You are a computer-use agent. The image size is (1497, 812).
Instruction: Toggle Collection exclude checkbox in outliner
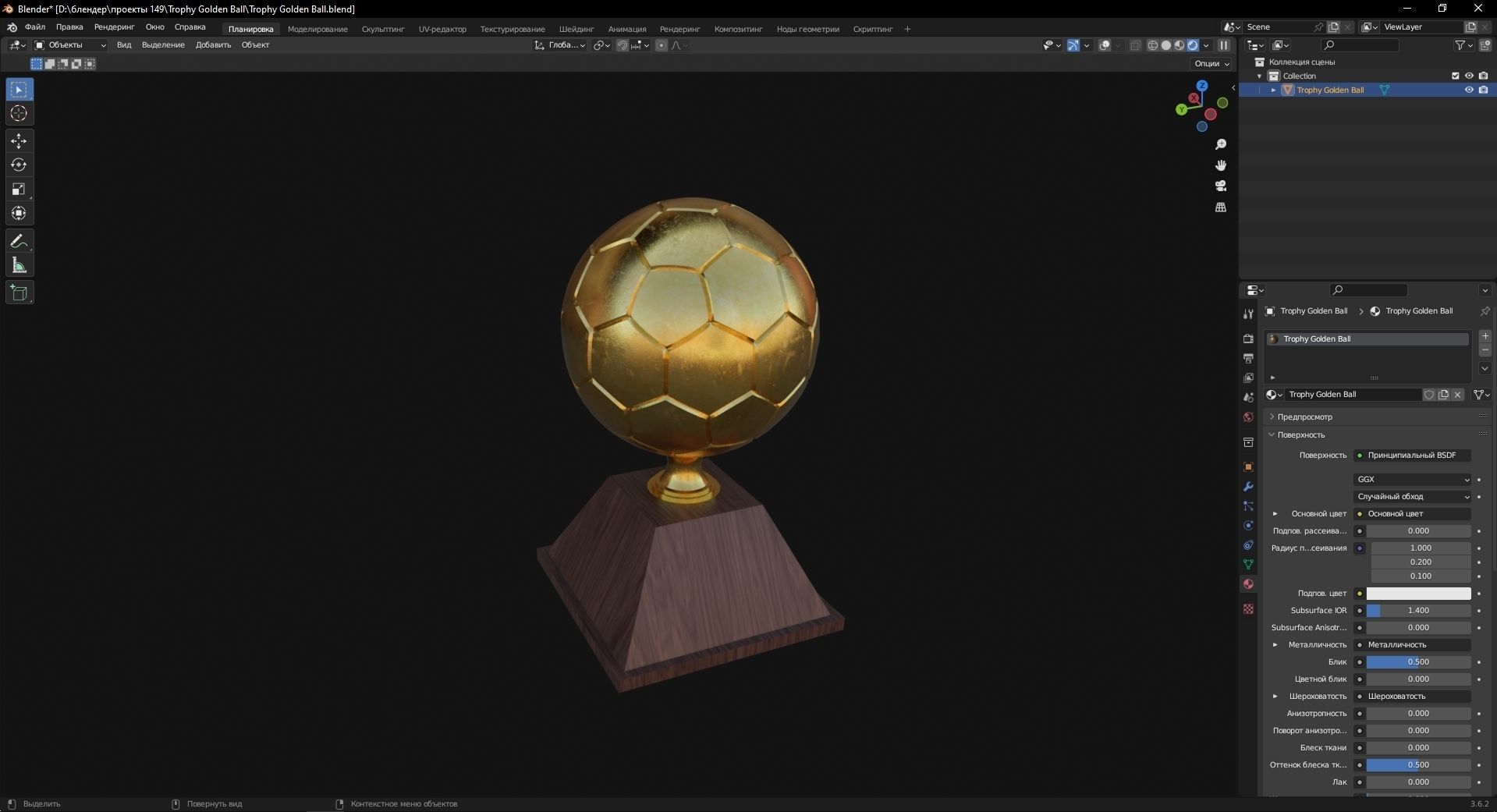pyautogui.click(x=1455, y=76)
